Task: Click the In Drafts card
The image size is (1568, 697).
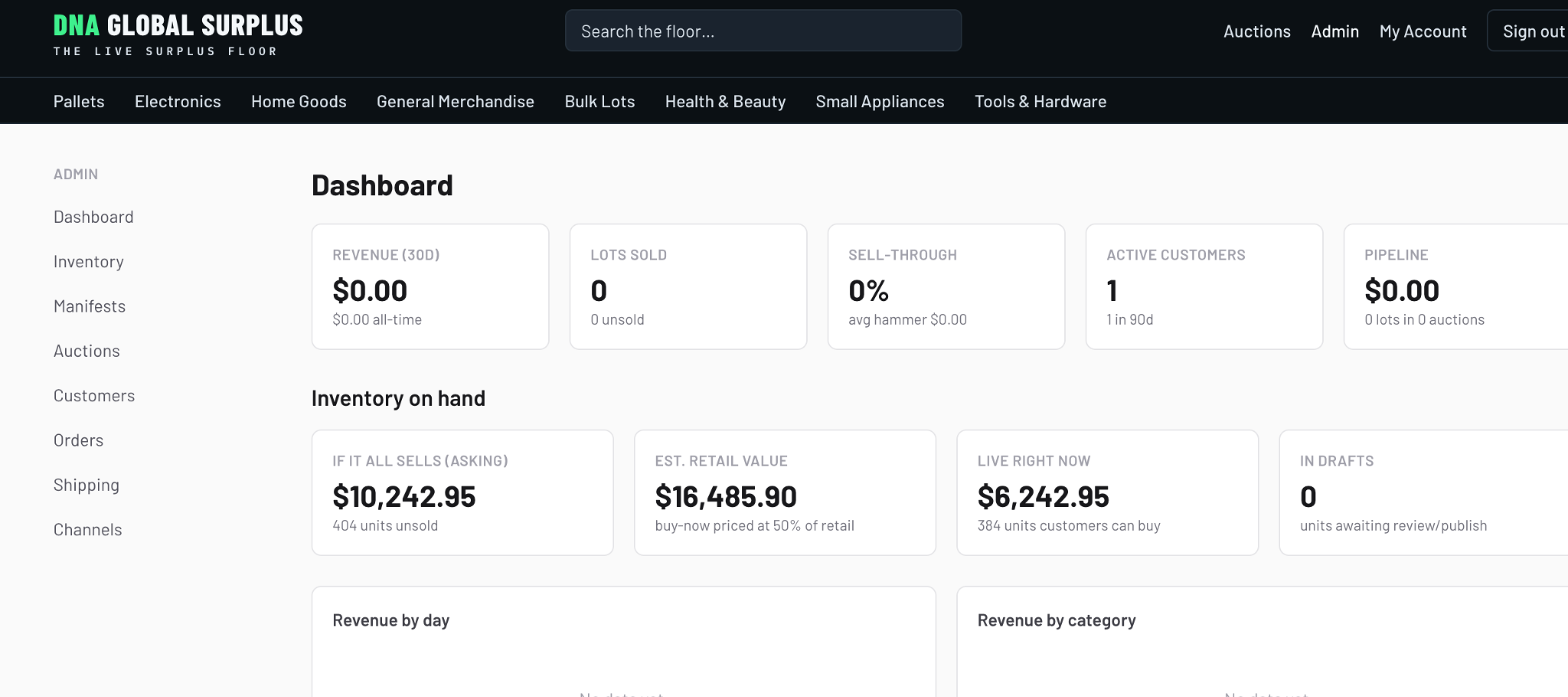Action: pos(1424,492)
